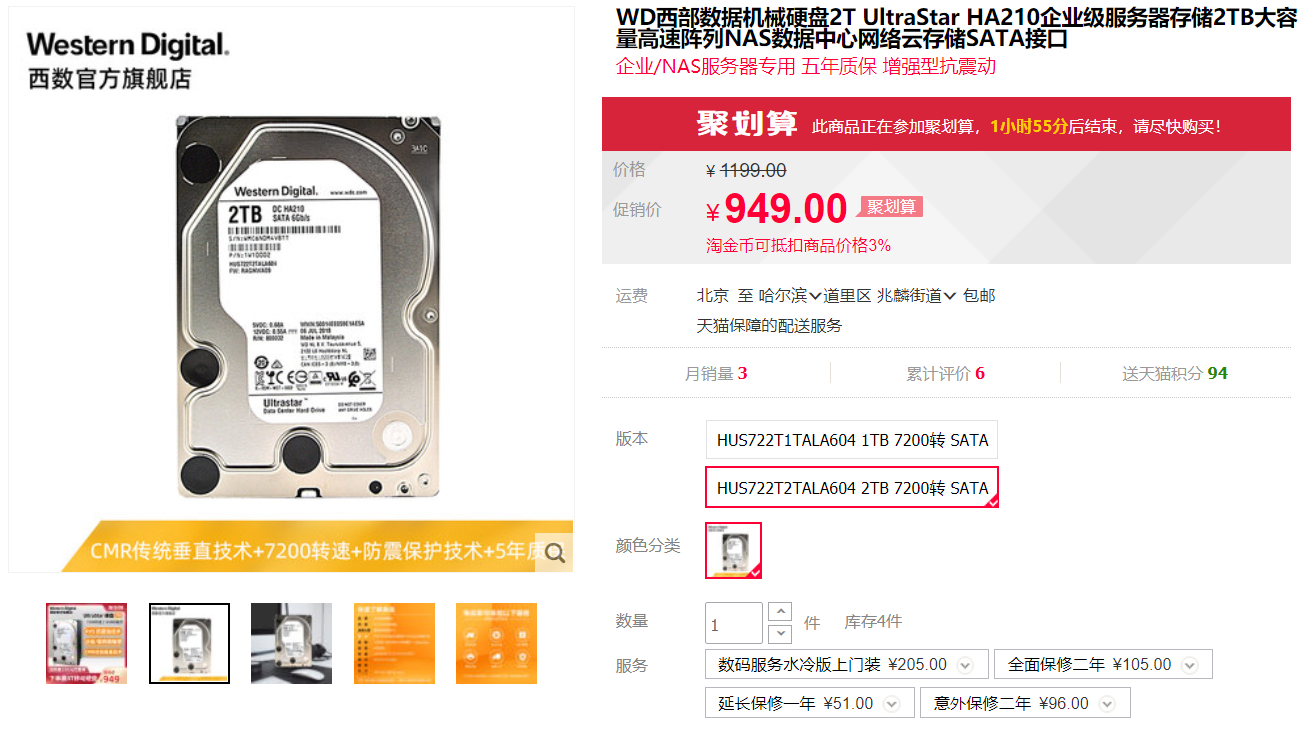Image resolution: width=1316 pixels, height=730 pixels.
Task: Click the quantity input field
Action: [734, 623]
